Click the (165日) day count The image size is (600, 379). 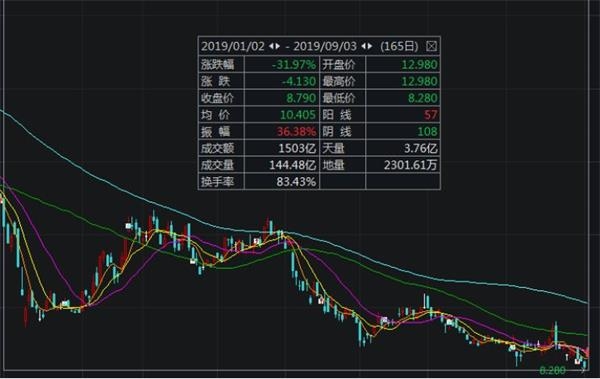[399, 46]
